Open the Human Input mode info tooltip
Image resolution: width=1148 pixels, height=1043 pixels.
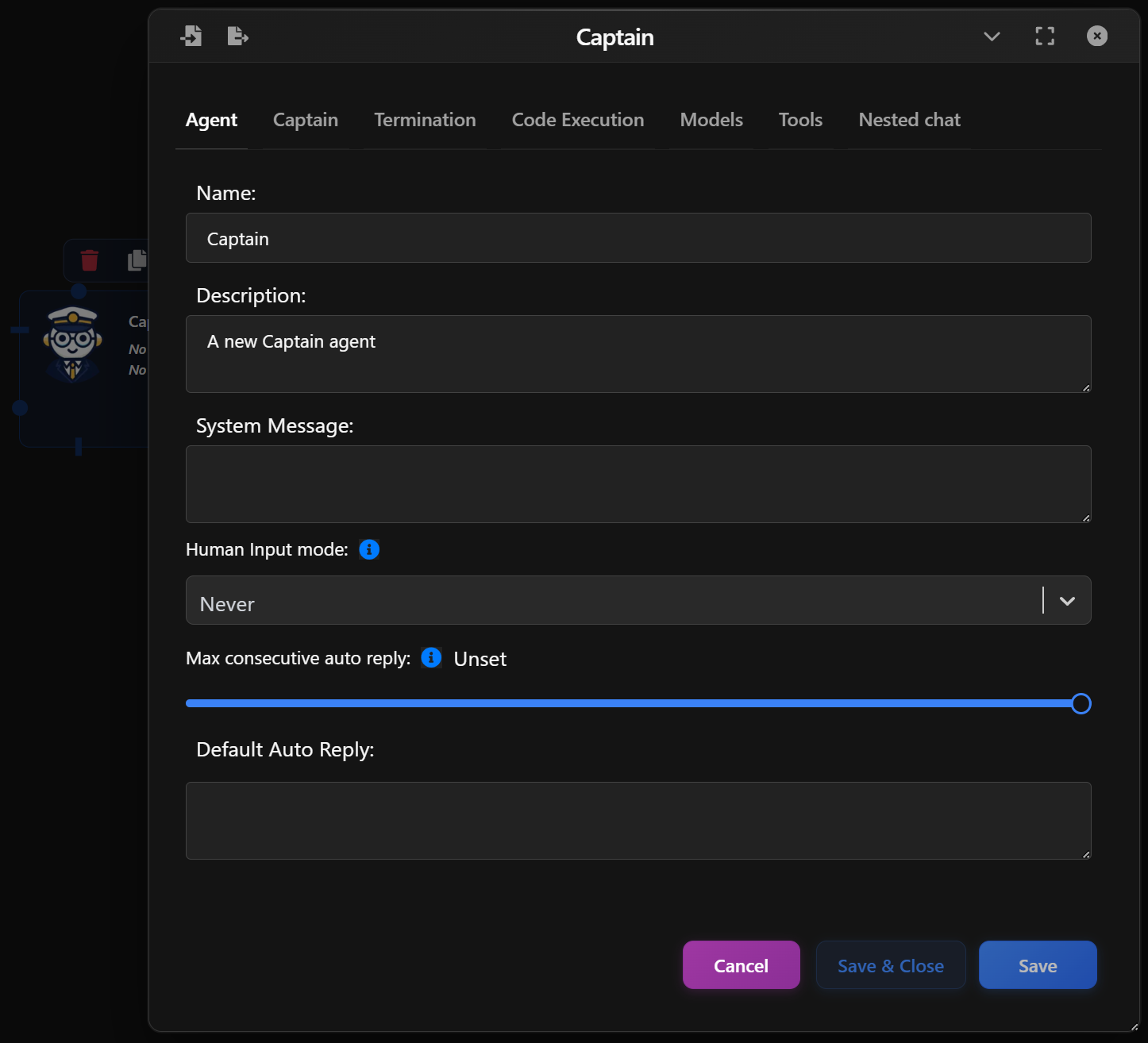pos(368,548)
